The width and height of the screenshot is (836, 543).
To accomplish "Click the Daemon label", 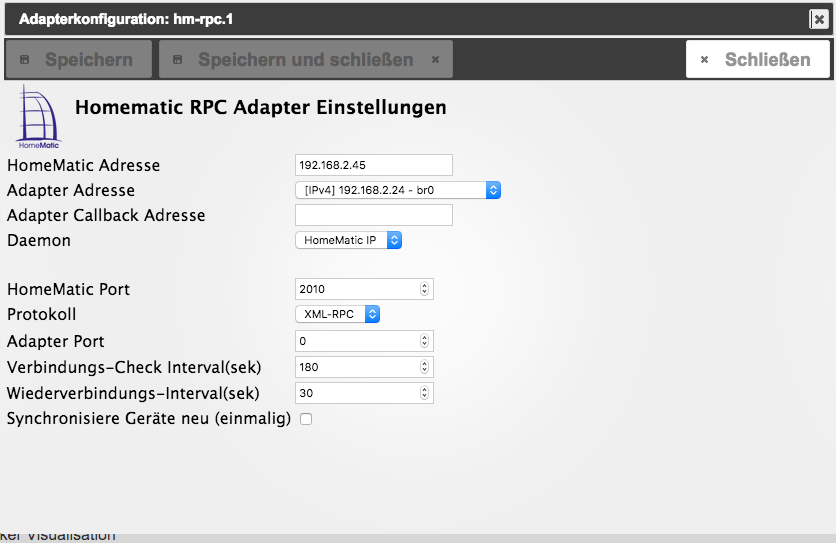I will pyautogui.click(x=39, y=240).
